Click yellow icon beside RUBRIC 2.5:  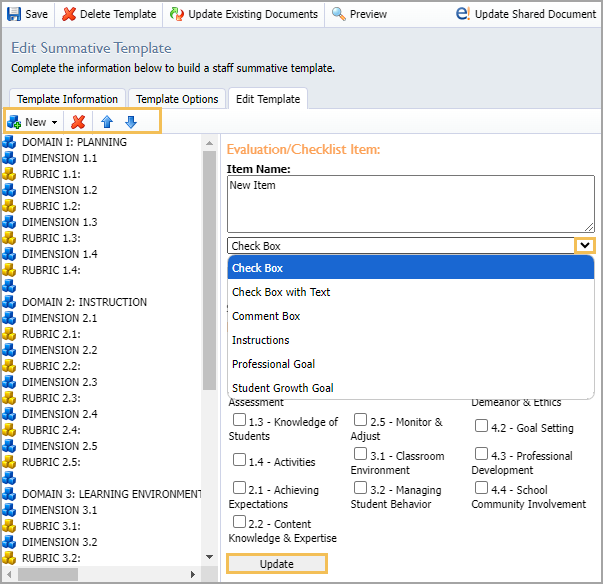point(9,462)
